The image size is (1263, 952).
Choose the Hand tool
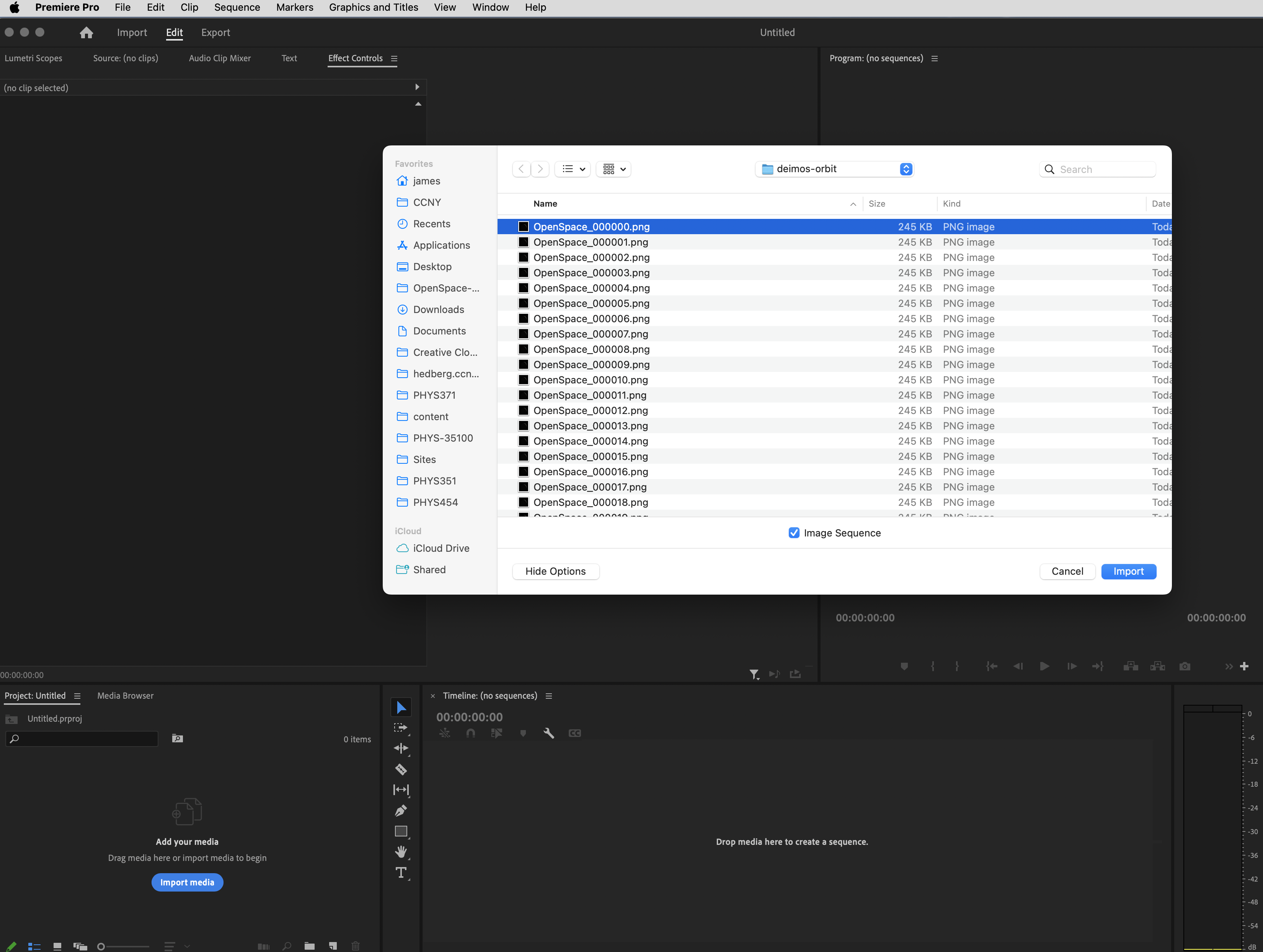click(x=401, y=851)
